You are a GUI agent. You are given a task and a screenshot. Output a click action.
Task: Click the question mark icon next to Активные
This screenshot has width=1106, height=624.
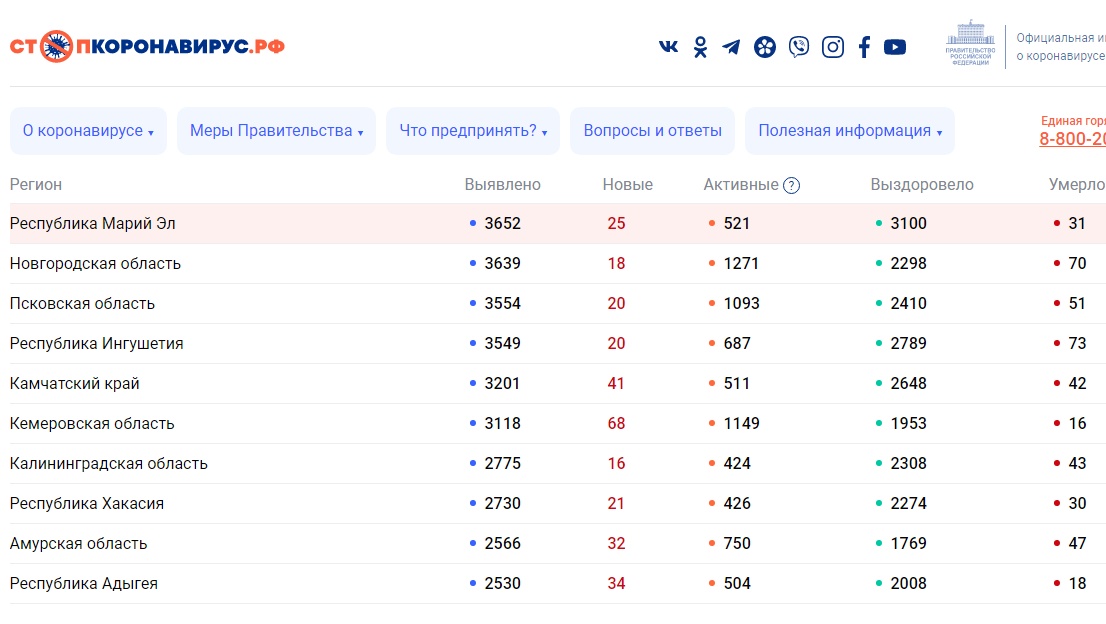point(791,185)
